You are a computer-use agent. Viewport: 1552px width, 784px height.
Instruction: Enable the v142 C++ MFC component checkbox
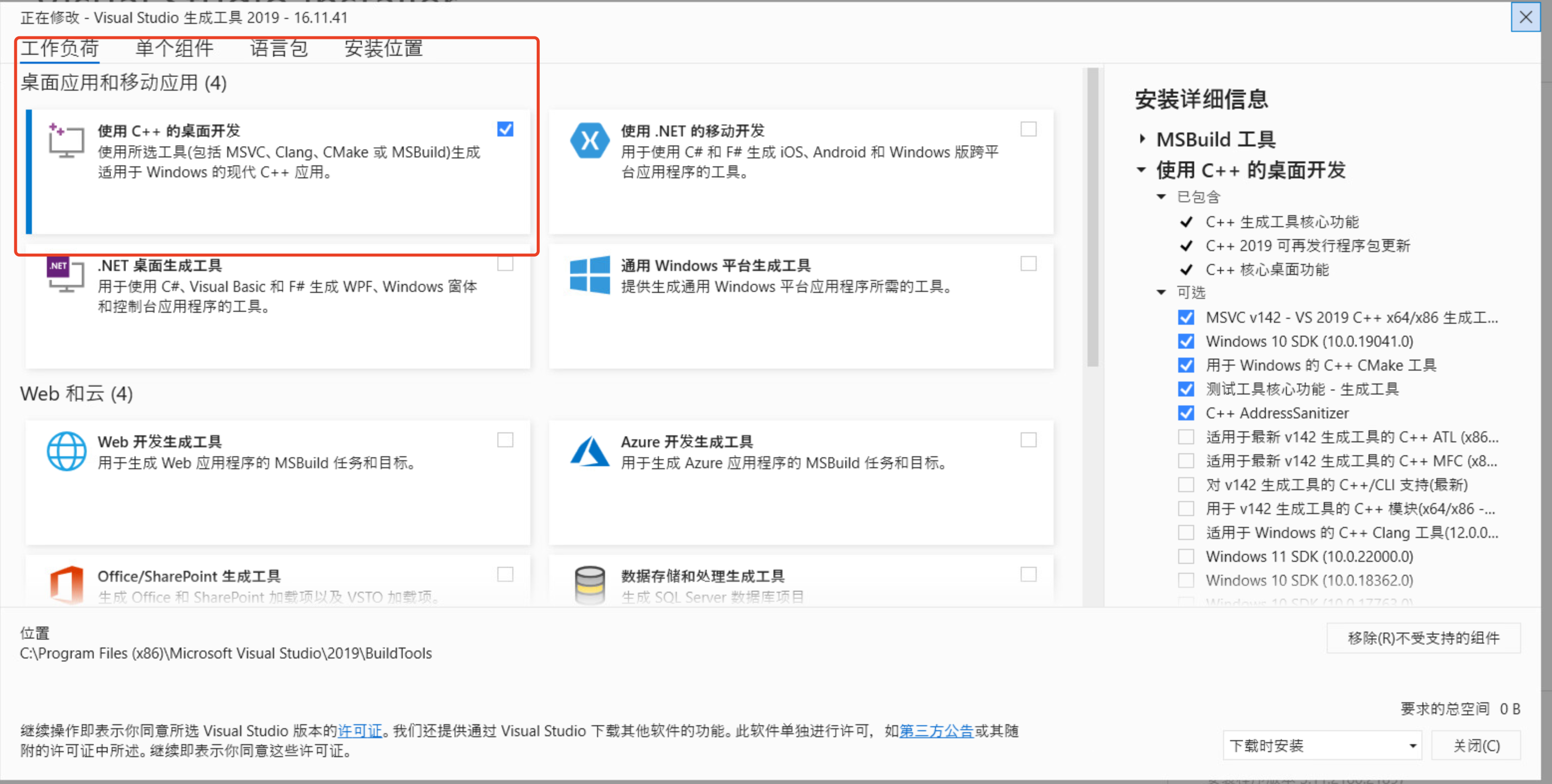pyautogui.click(x=1185, y=461)
